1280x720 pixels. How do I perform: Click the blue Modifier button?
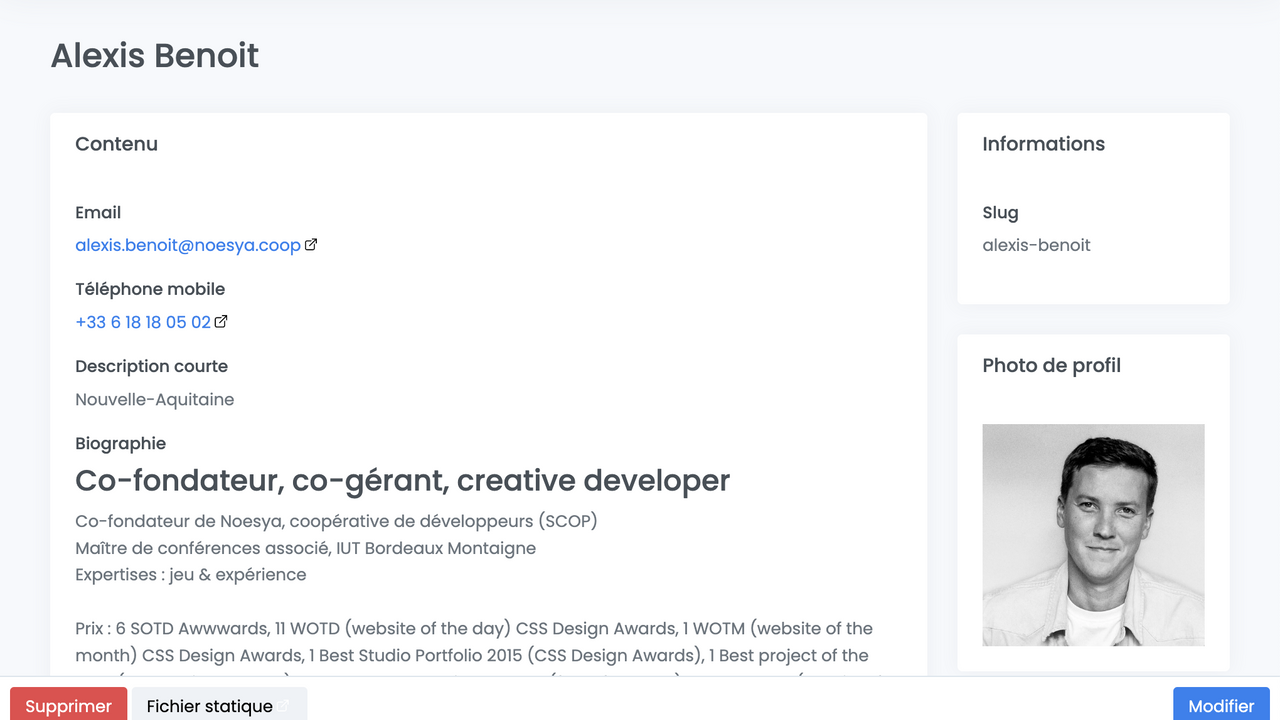point(1220,705)
